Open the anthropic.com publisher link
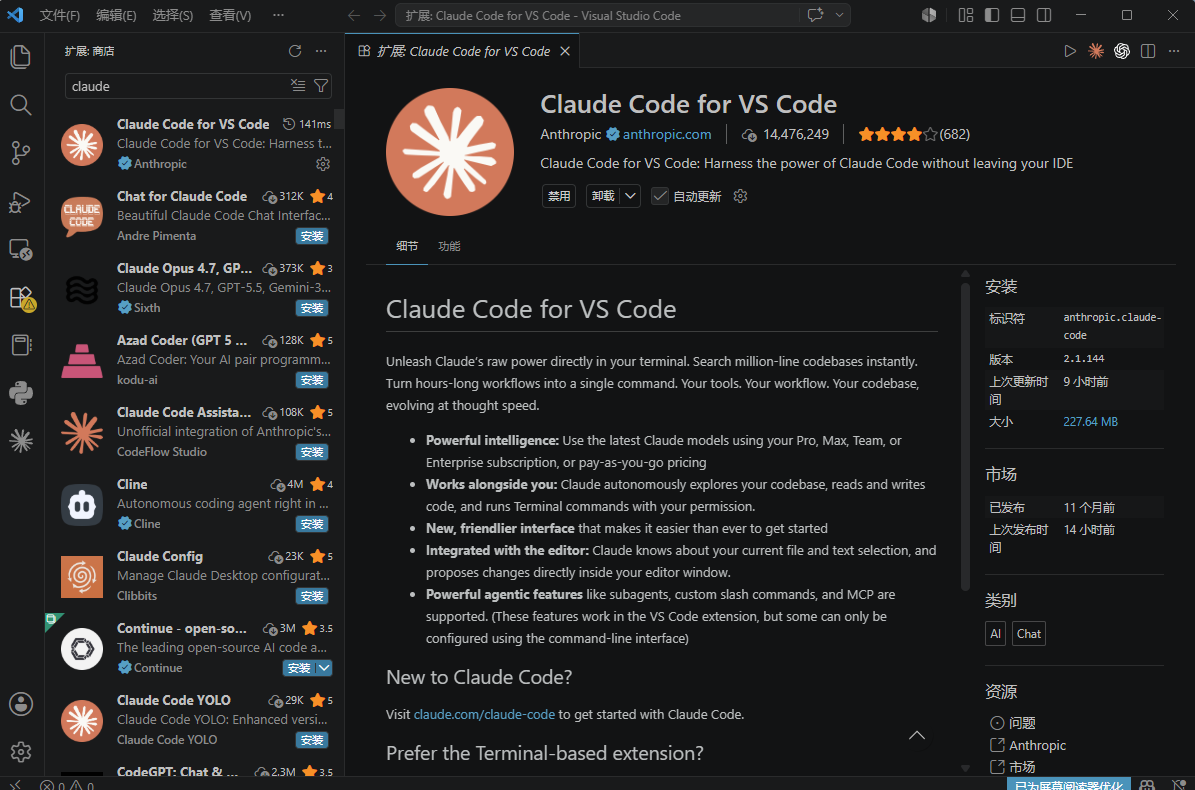1195x790 pixels. [667, 134]
